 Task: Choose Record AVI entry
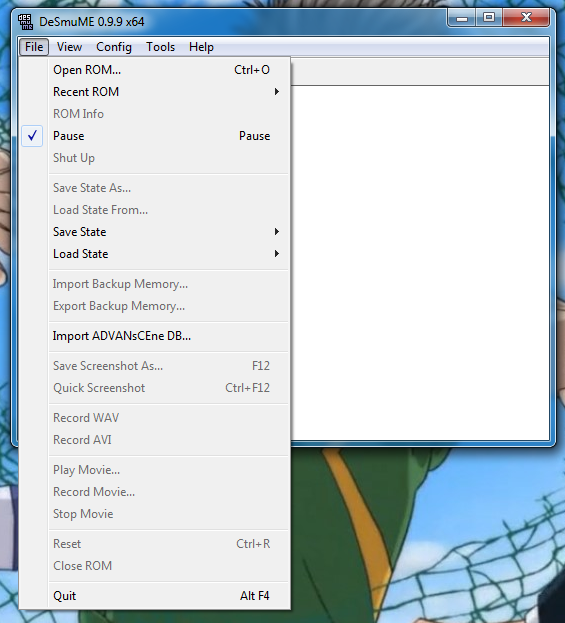pyautogui.click(x=155, y=440)
